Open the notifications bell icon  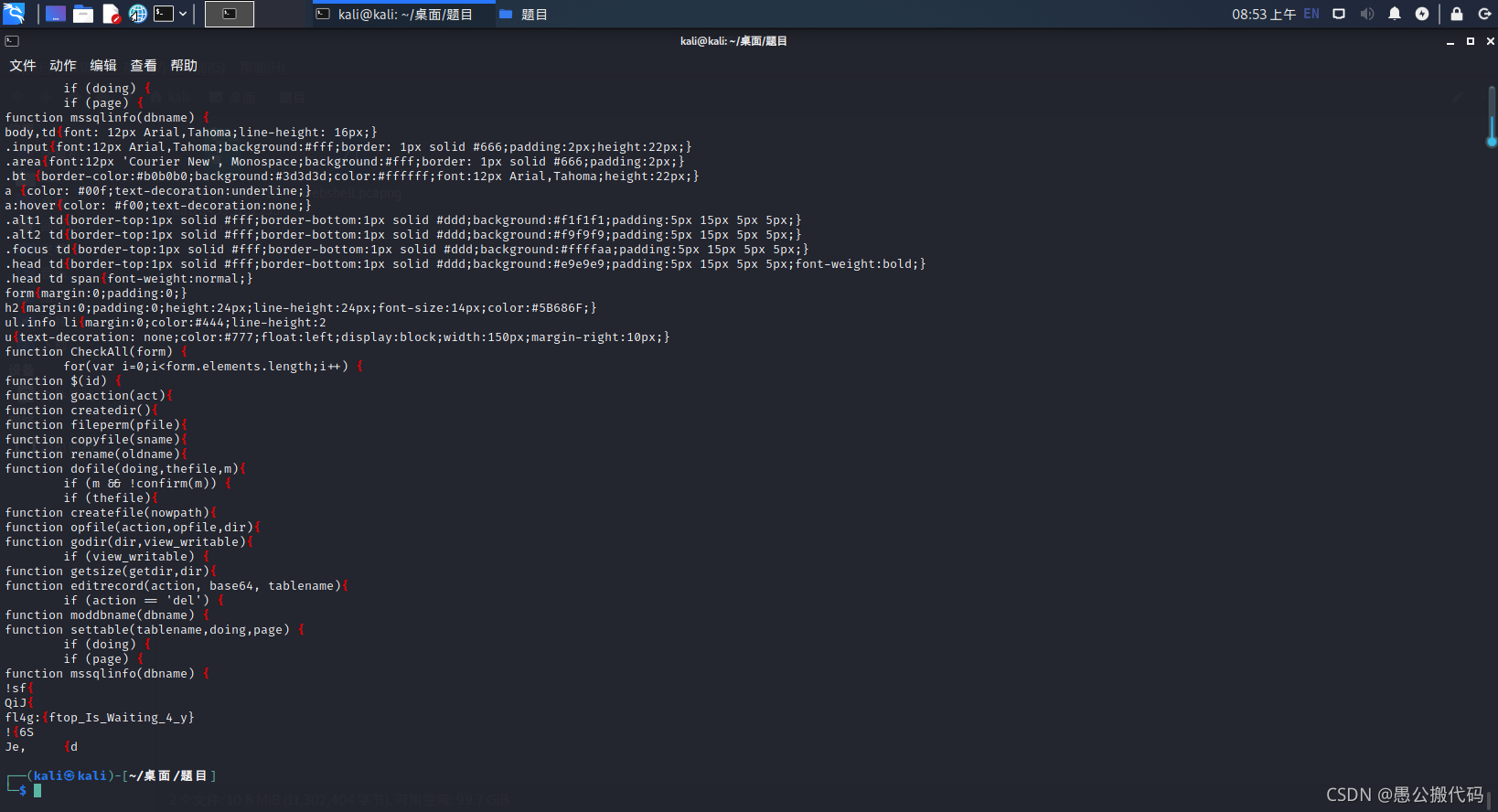(x=1395, y=14)
